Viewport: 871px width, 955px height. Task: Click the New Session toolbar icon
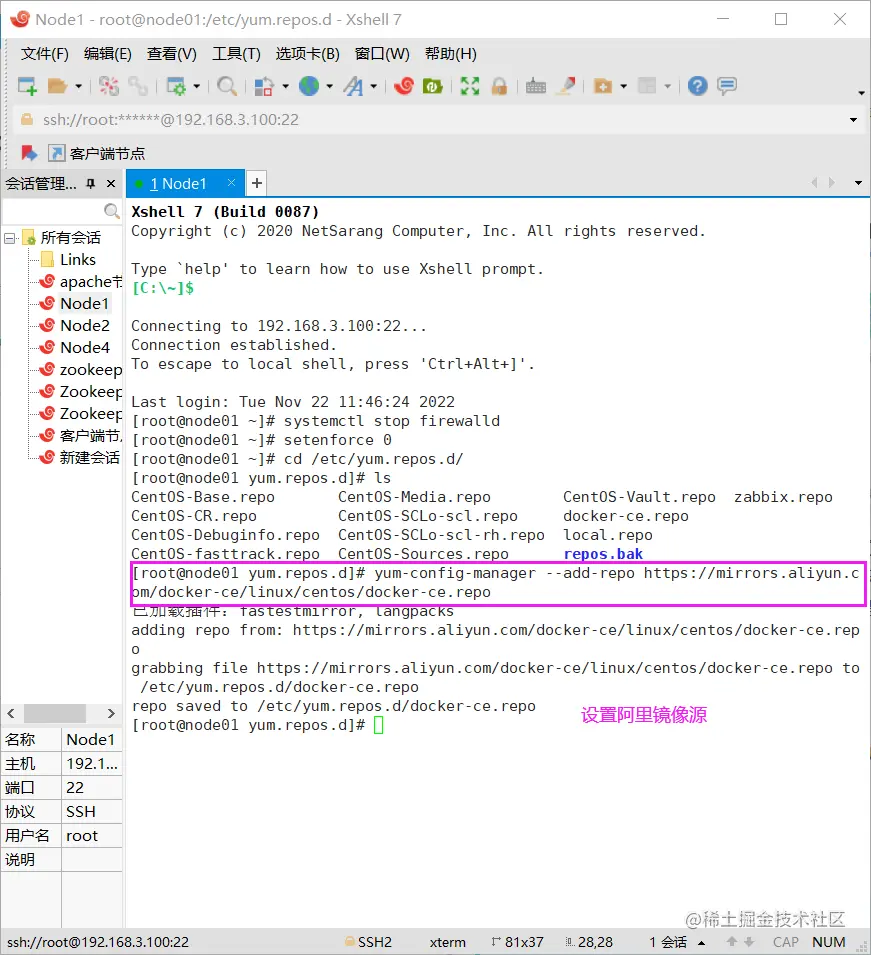(27, 86)
